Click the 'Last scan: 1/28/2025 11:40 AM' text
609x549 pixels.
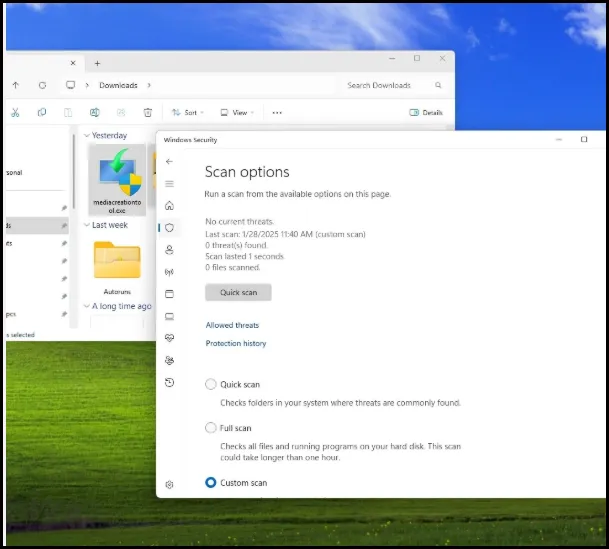tap(259, 234)
